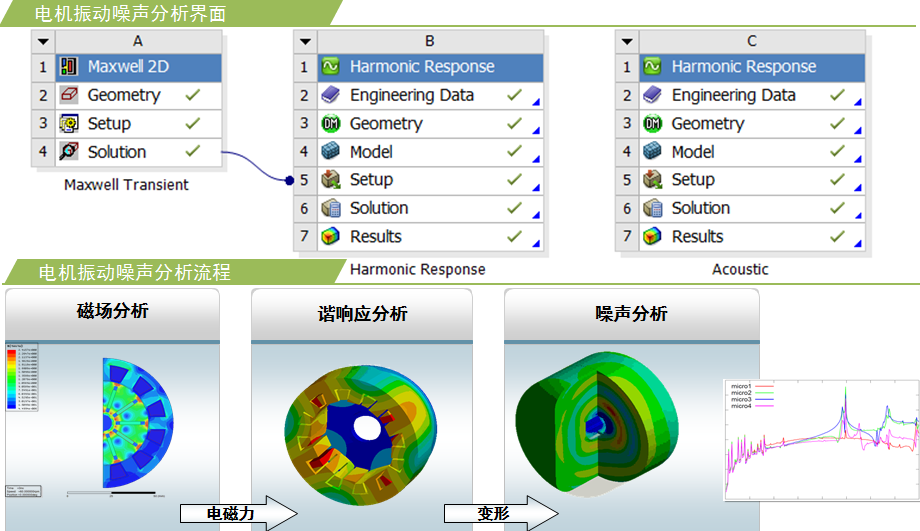Click the 变形 arrow label
The image size is (920, 531).
coord(493,514)
